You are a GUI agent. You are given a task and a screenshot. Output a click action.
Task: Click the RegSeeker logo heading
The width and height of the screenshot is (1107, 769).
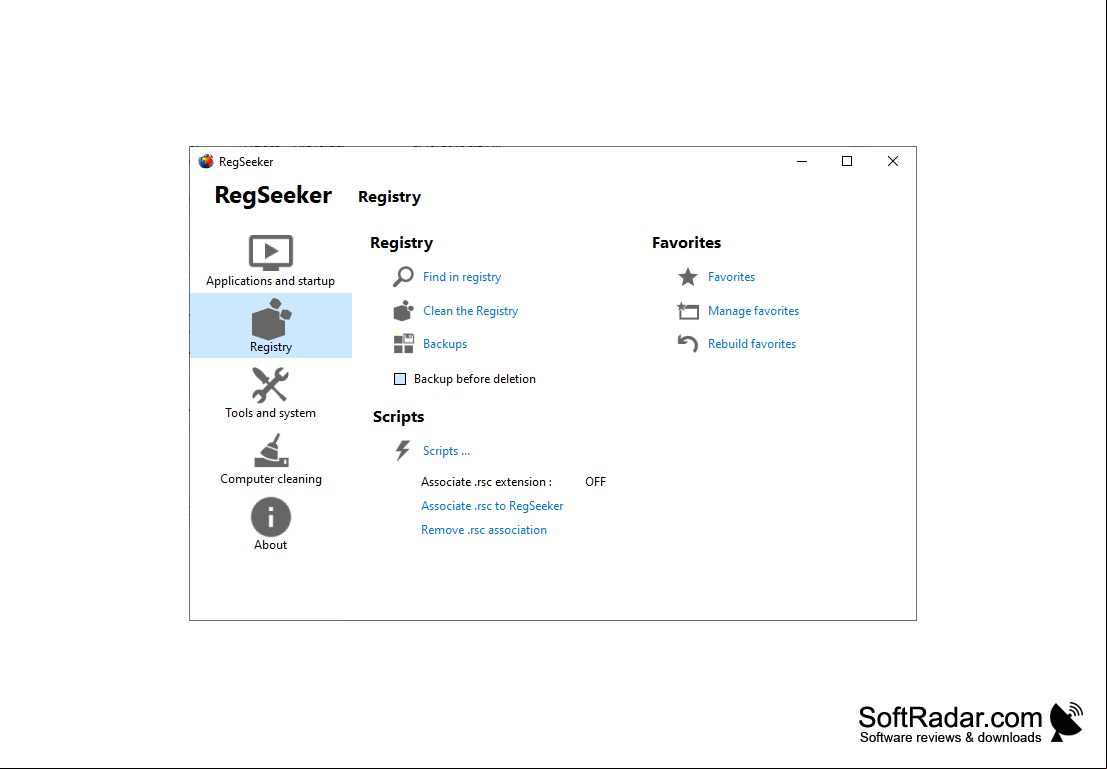click(x=273, y=195)
